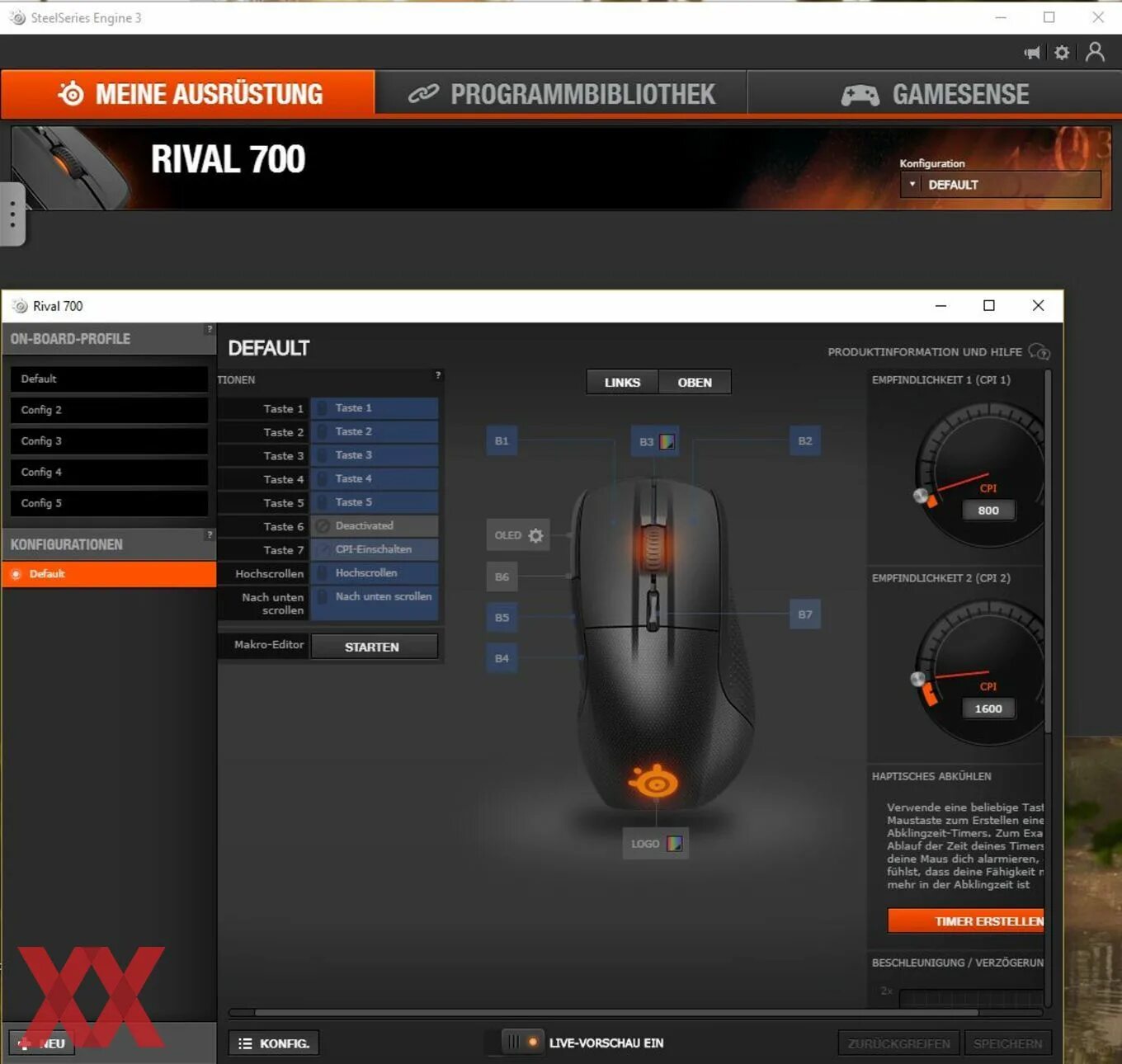Select the Default configuration entry
Viewport: 1122px width, 1064px height.
pyautogui.click(x=109, y=574)
